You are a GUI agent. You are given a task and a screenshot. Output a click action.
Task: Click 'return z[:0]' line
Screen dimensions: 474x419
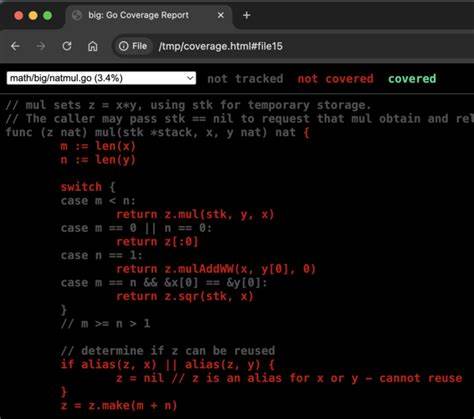157,242
